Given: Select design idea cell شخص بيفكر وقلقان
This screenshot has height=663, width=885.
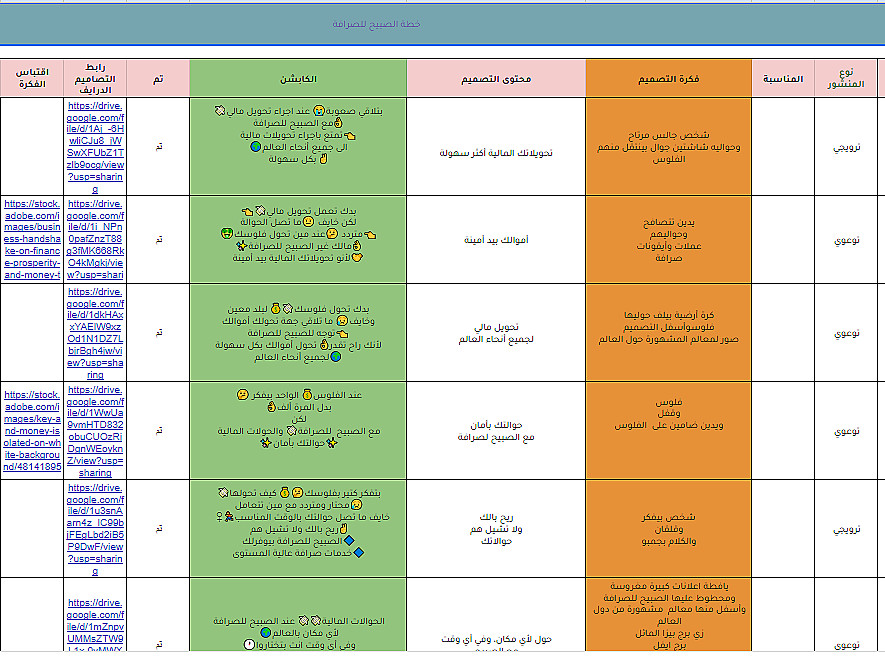Looking at the screenshot, I should tap(668, 529).
